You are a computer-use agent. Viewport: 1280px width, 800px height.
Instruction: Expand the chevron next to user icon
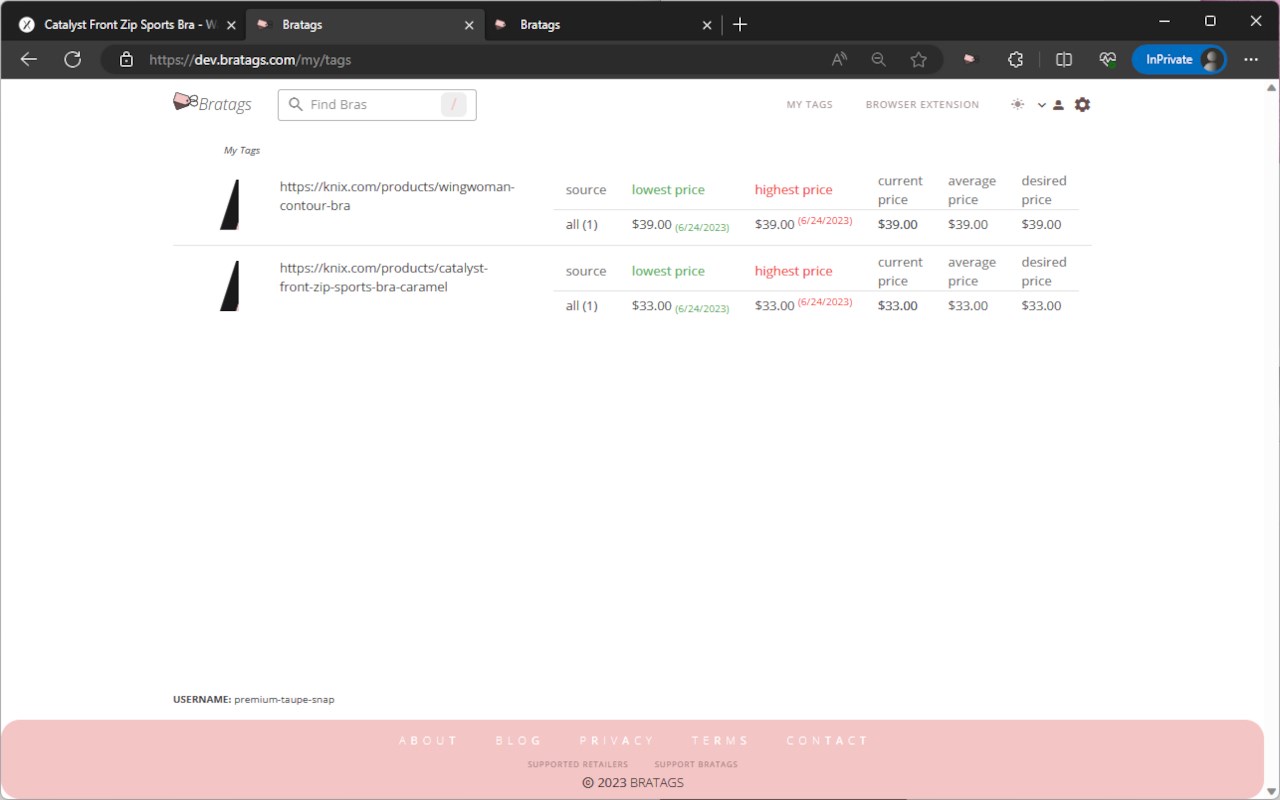click(x=1041, y=105)
